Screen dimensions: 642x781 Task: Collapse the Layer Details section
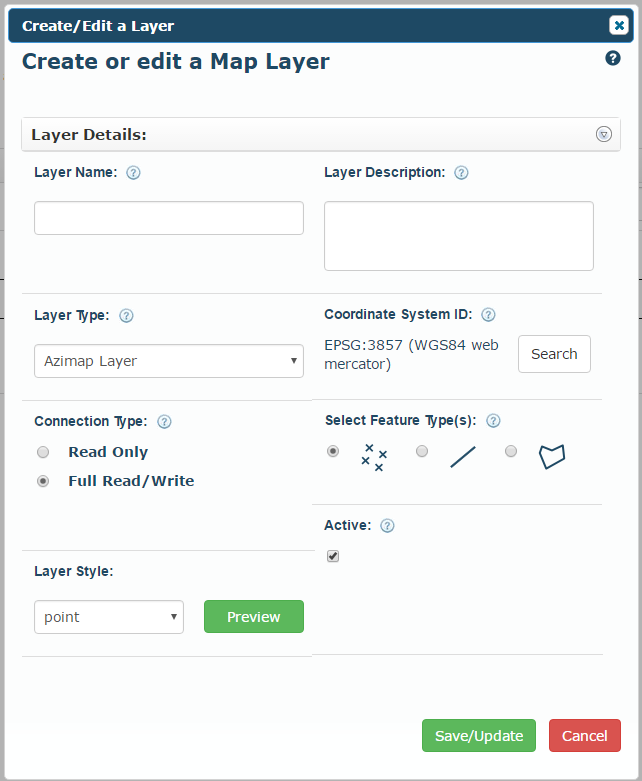point(604,134)
